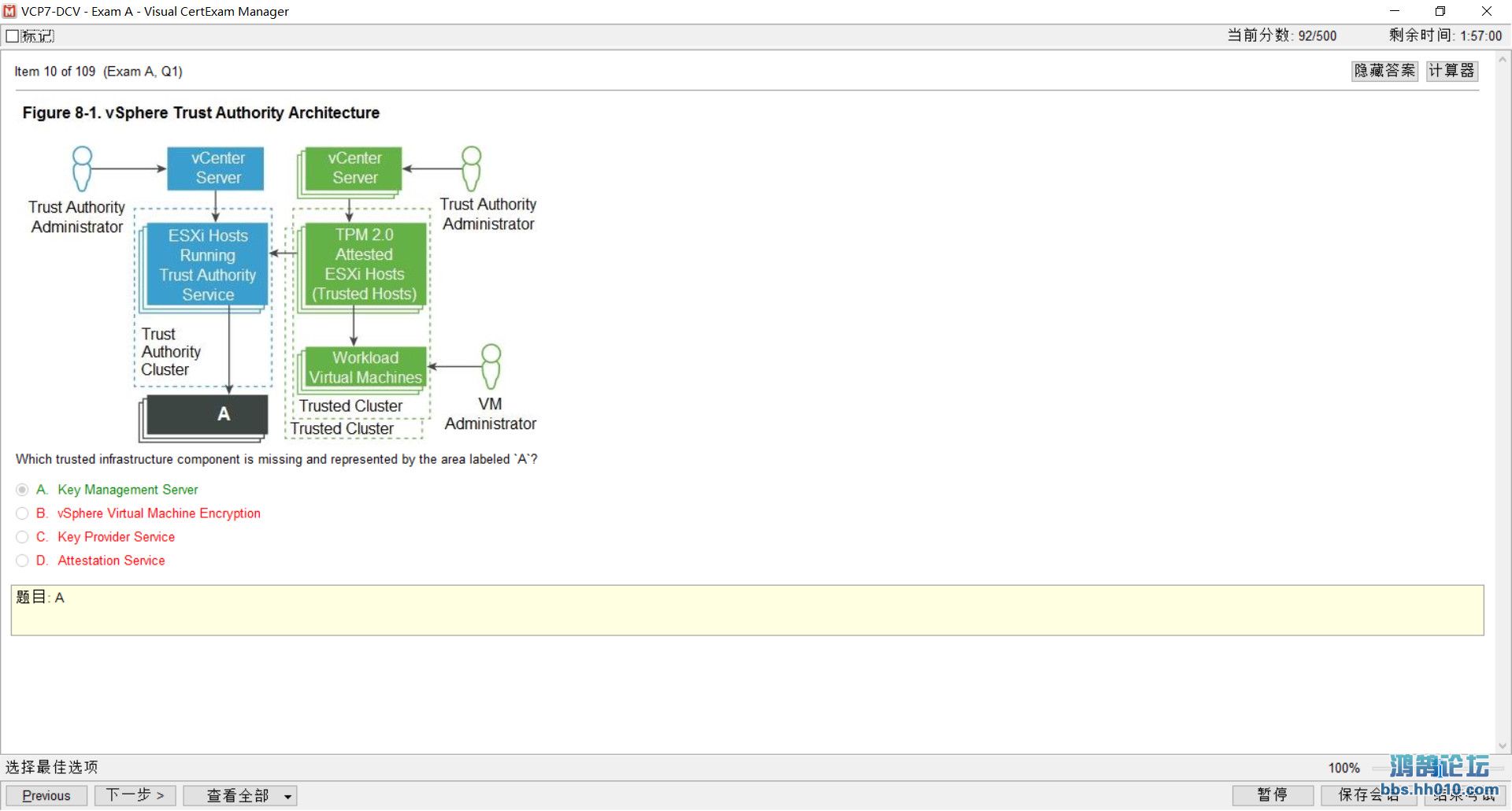Advance with the 下一步 next button

(135, 795)
